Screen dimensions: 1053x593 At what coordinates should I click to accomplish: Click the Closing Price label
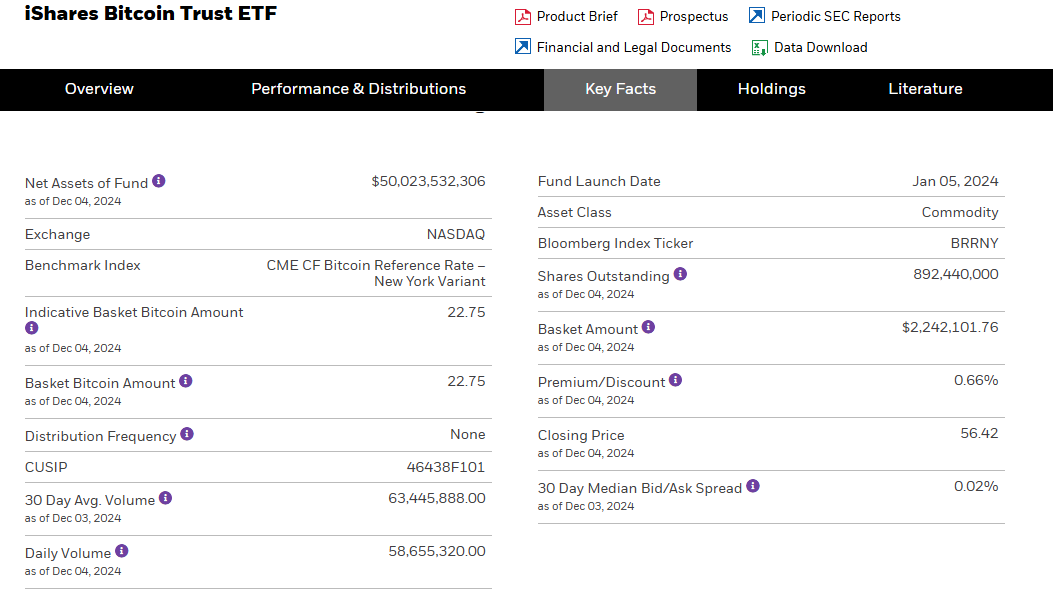click(x=581, y=435)
